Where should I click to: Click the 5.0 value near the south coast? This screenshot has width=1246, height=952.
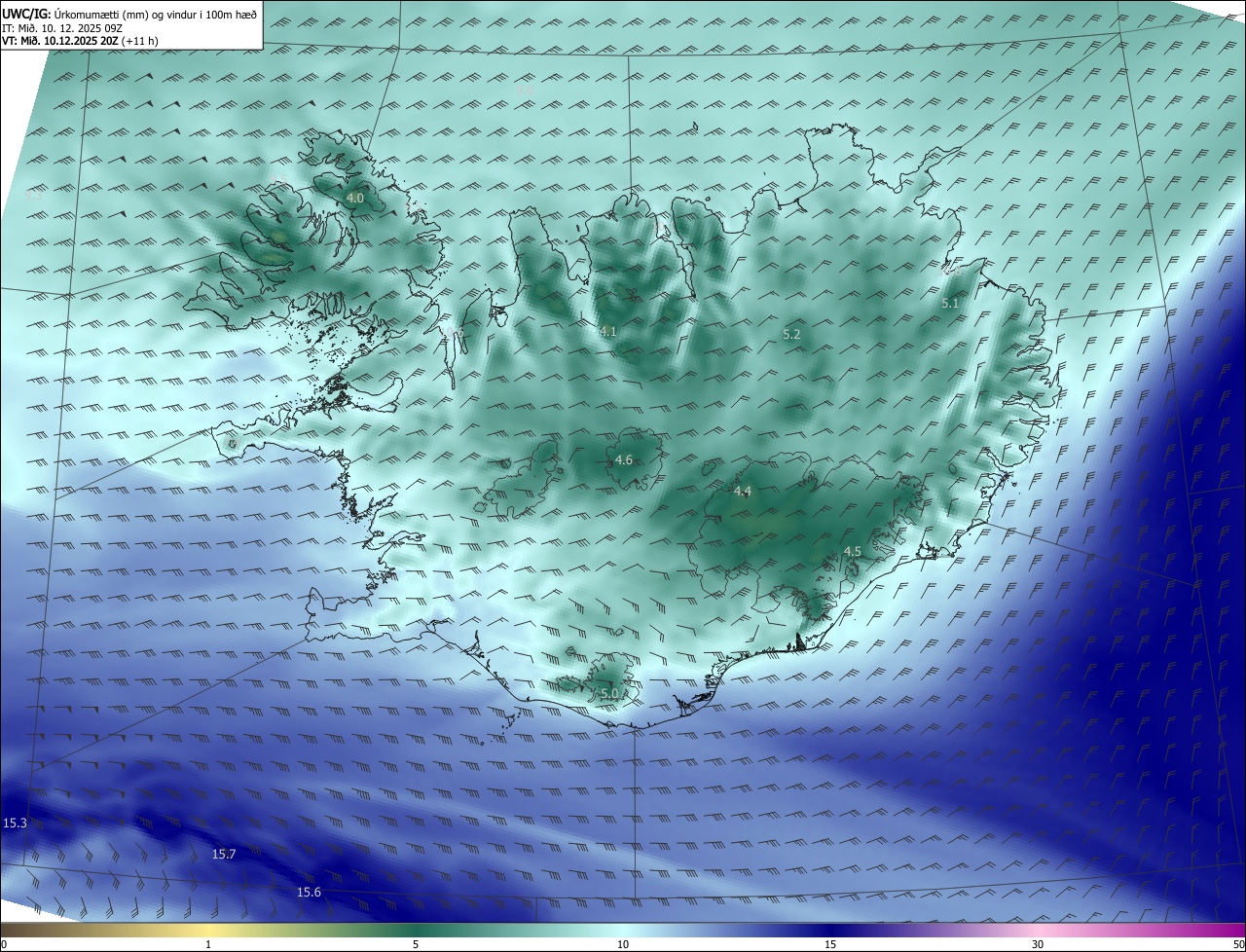[x=609, y=693]
